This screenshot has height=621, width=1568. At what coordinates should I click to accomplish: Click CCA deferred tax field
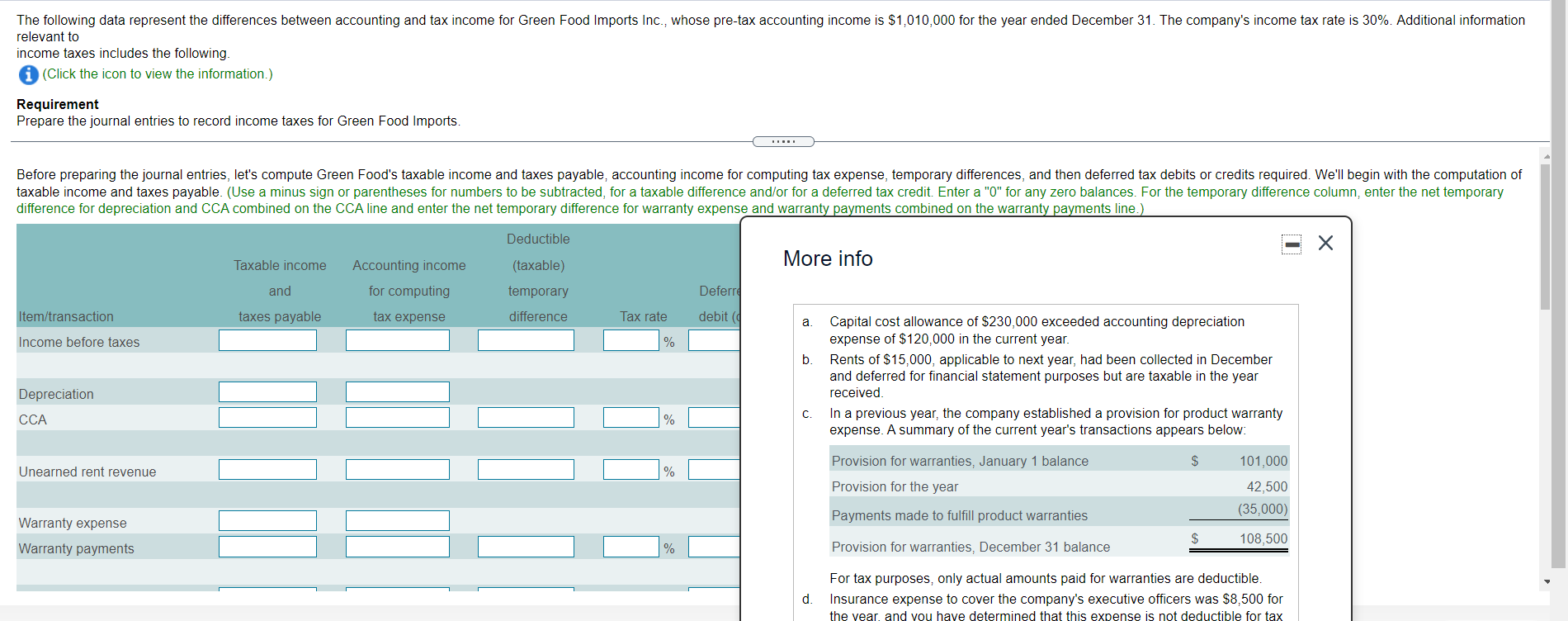tap(715, 418)
